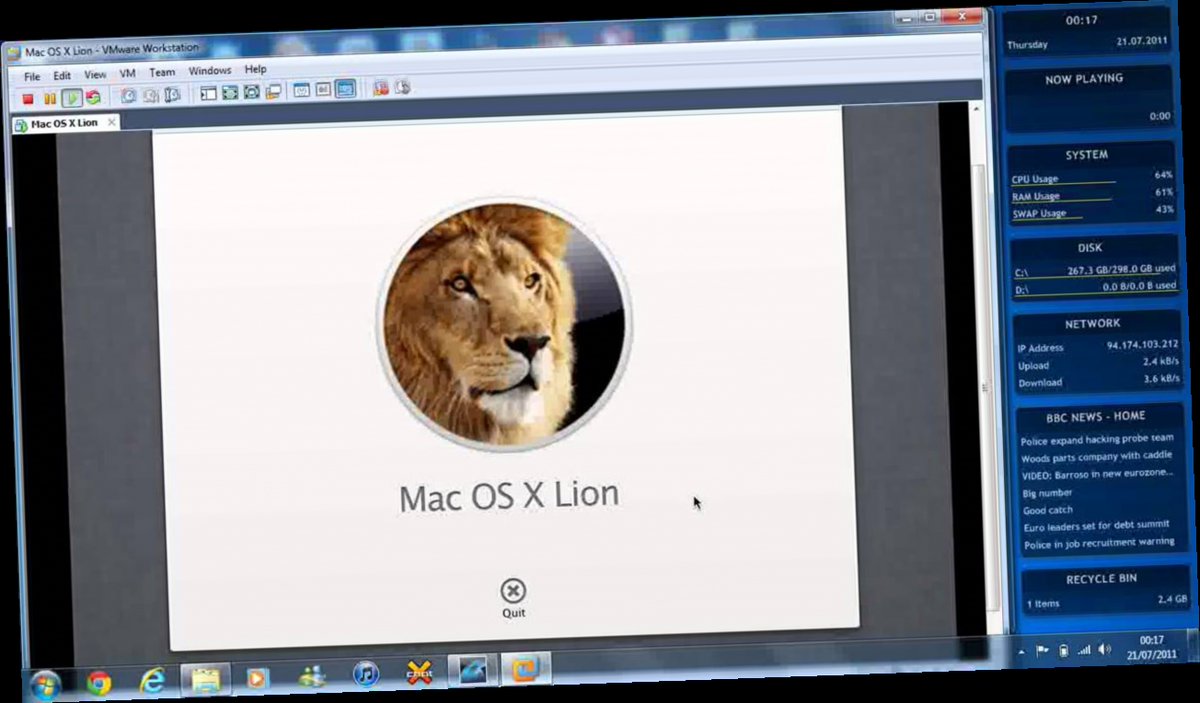Open the File menu
This screenshot has width=1200, height=703.
(x=32, y=76)
